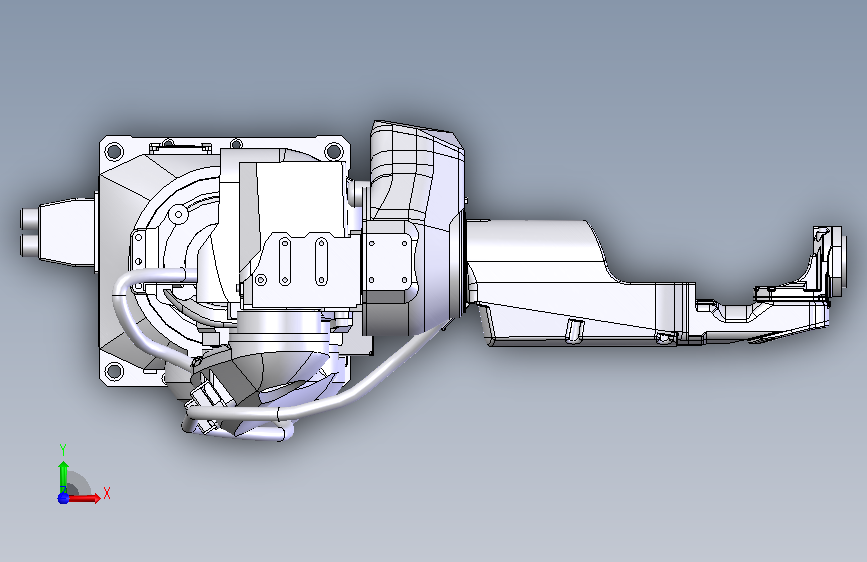The width and height of the screenshot is (867, 562).
Task: Click the green Y axis arrow of the triad
Action: (x=63, y=476)
